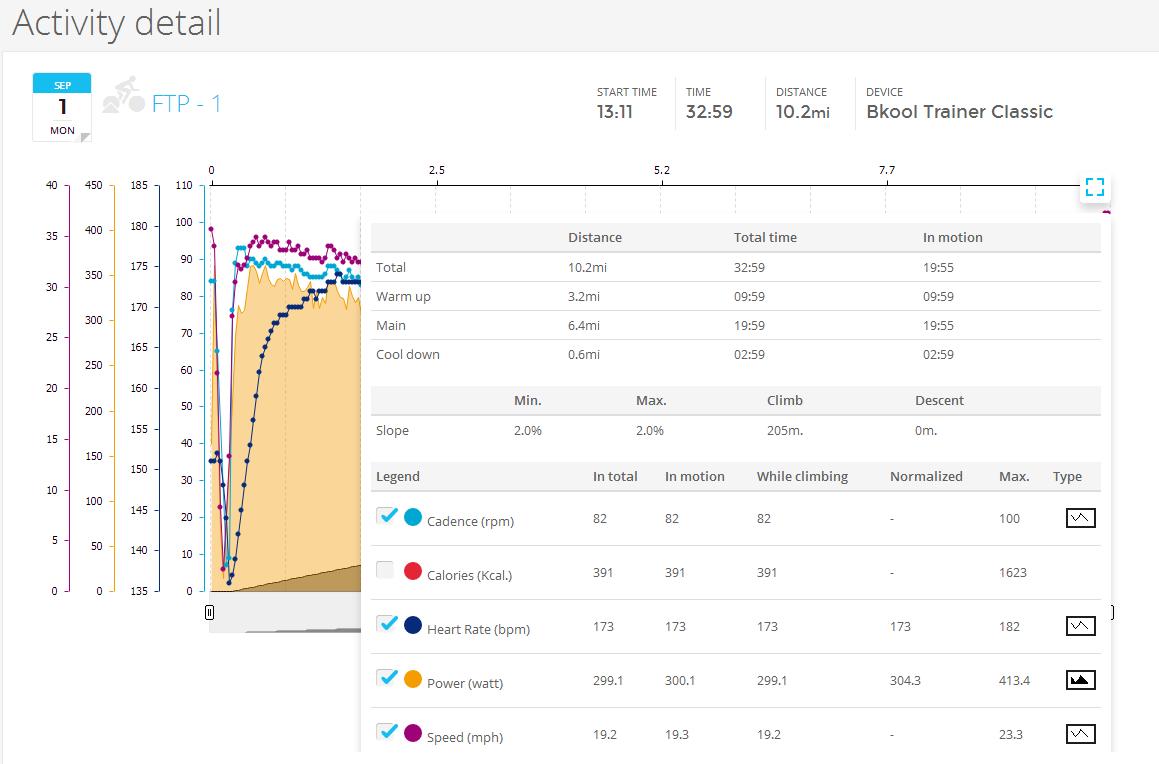Viewport: 1159px width, 764px height.
Task: Change Power area chart type icon
Action: pyautogui.click(x=1080, y=680)
